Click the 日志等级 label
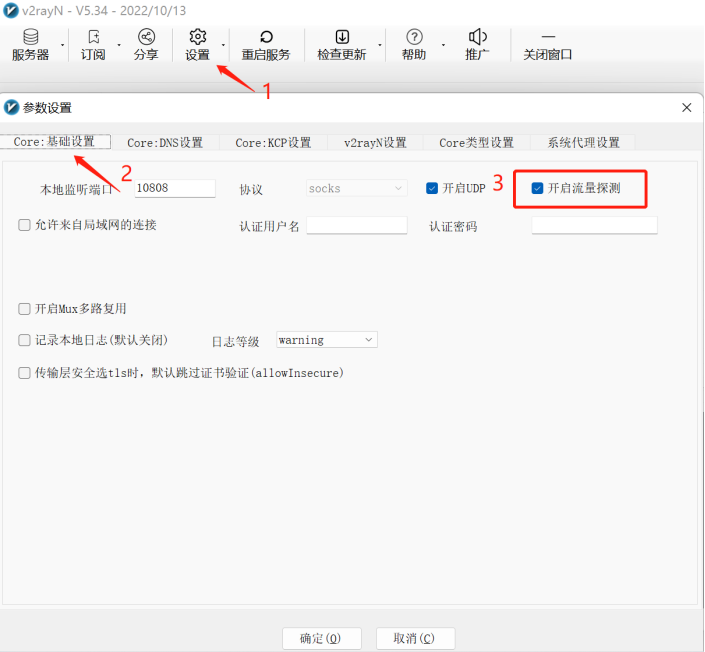 (236, 342)
